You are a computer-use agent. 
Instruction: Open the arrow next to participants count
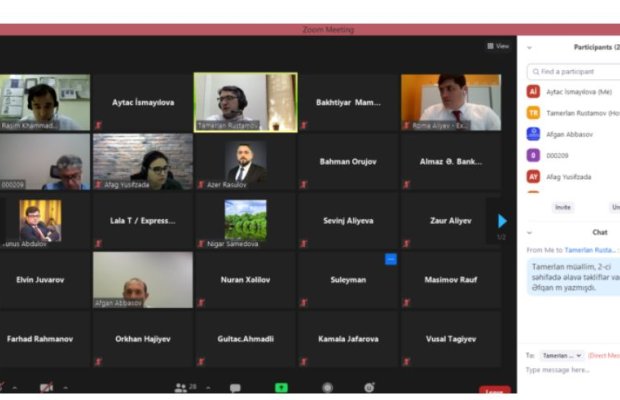point(208,388)
